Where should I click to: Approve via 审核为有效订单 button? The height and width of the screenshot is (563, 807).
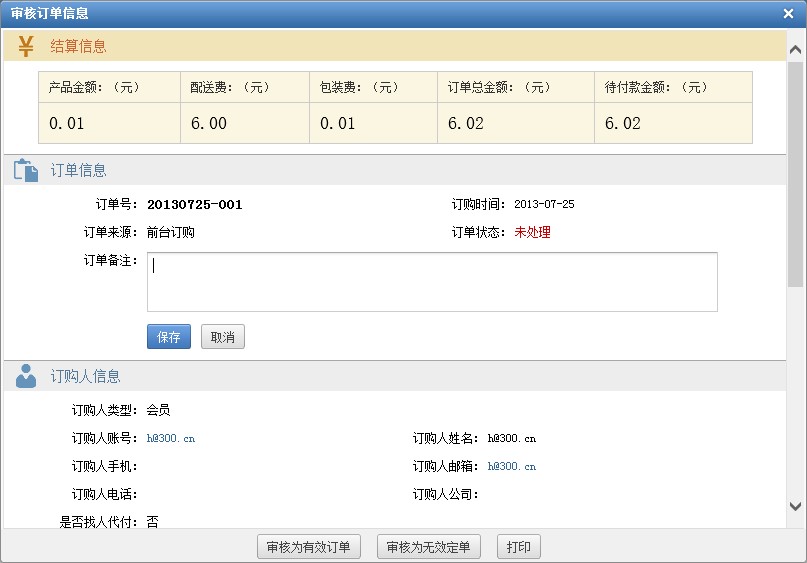point(309,547)
